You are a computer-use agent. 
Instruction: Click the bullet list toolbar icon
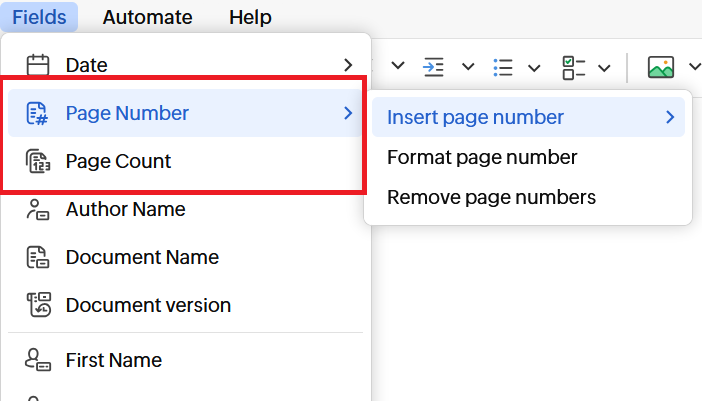coord(504,67)
